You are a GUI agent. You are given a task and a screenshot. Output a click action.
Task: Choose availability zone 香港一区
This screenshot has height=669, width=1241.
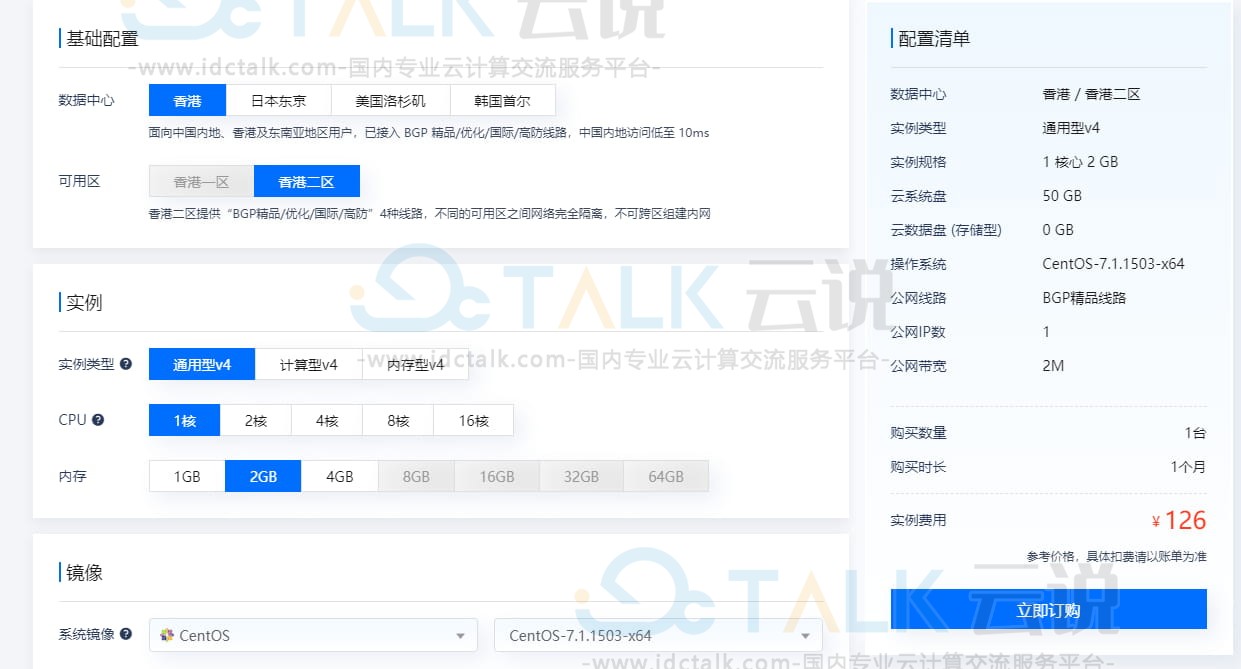tap(201, 181)
